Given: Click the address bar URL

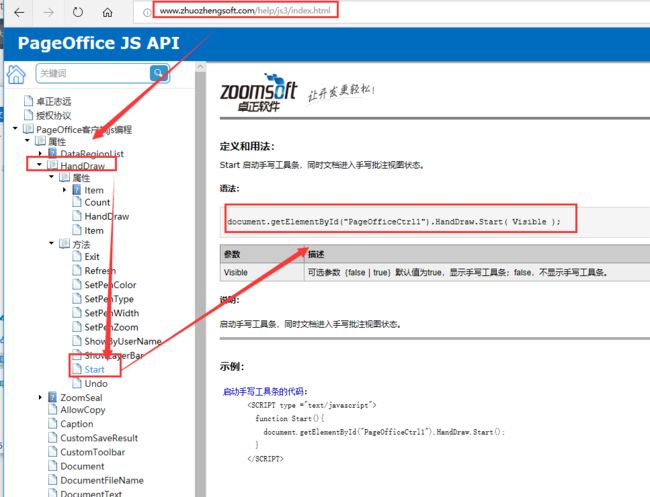Looking at the screenshot, I should coord(245,11).
